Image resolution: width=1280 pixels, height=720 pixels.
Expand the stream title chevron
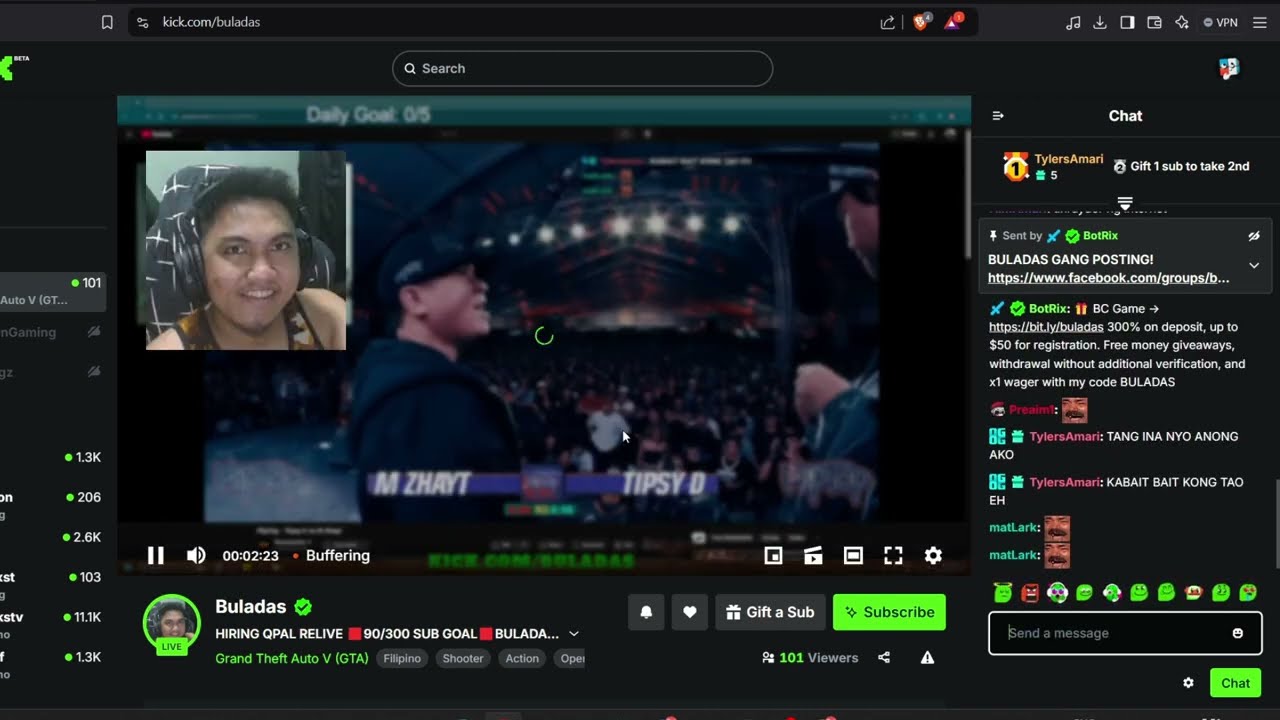coord(574,634)
